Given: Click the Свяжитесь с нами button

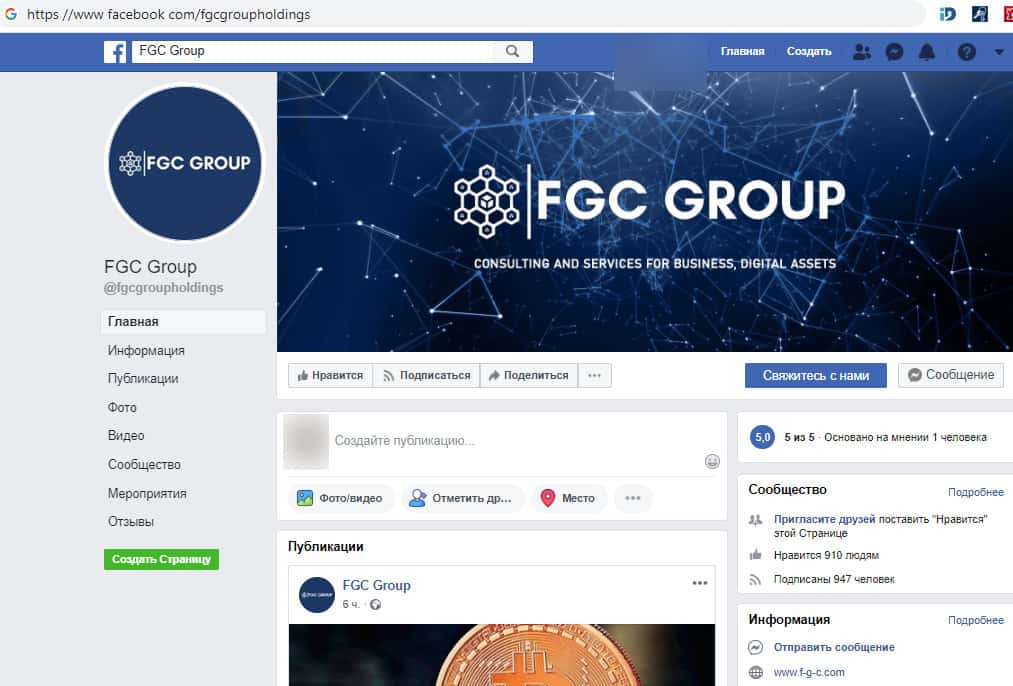Looking at the screenshot, I should pos(815,375).
